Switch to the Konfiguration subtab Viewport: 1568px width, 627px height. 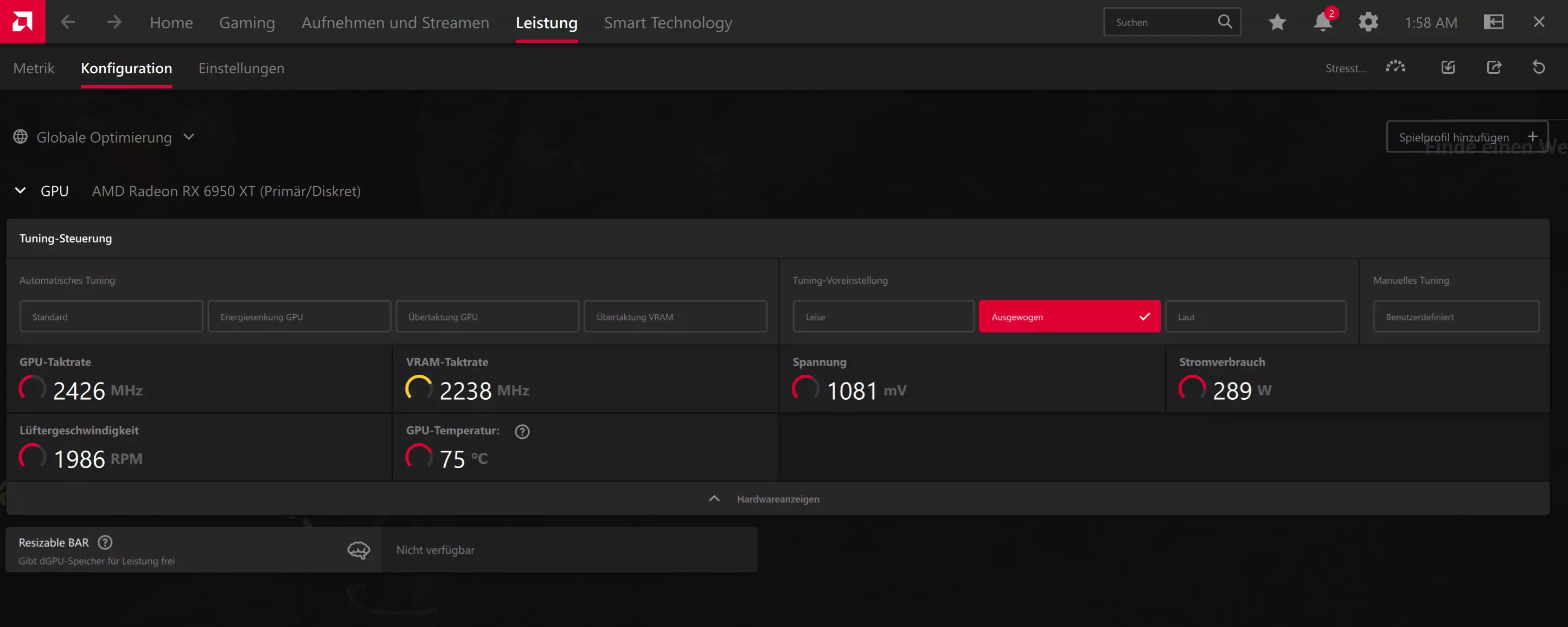click(126, 68)
